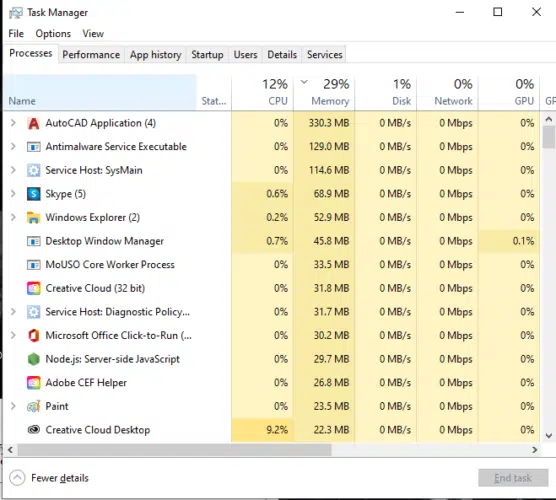
Task: Click the Skype icon
Action: click(x=34, y=194)
